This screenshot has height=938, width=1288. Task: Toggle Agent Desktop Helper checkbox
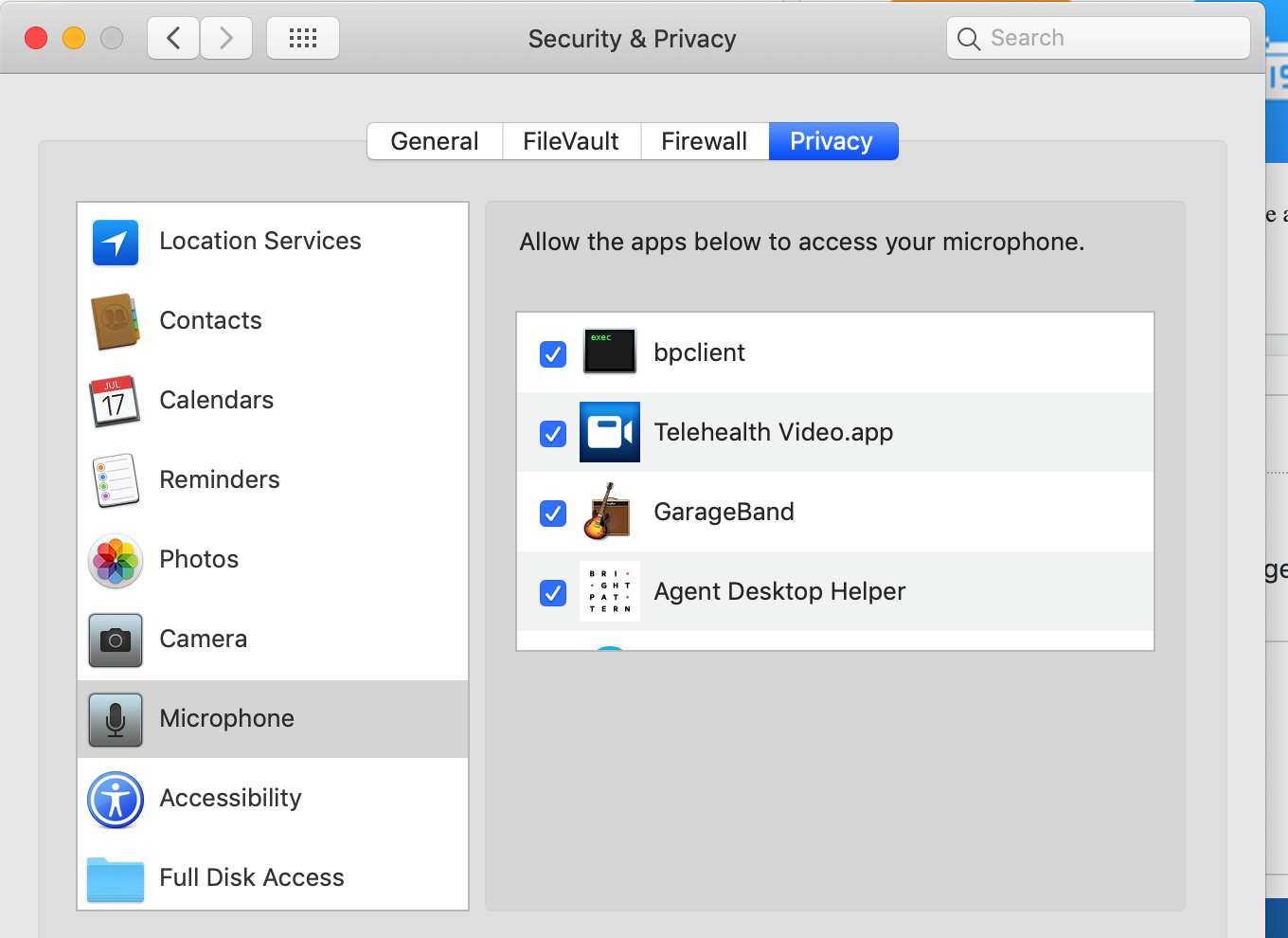(553, 592)
